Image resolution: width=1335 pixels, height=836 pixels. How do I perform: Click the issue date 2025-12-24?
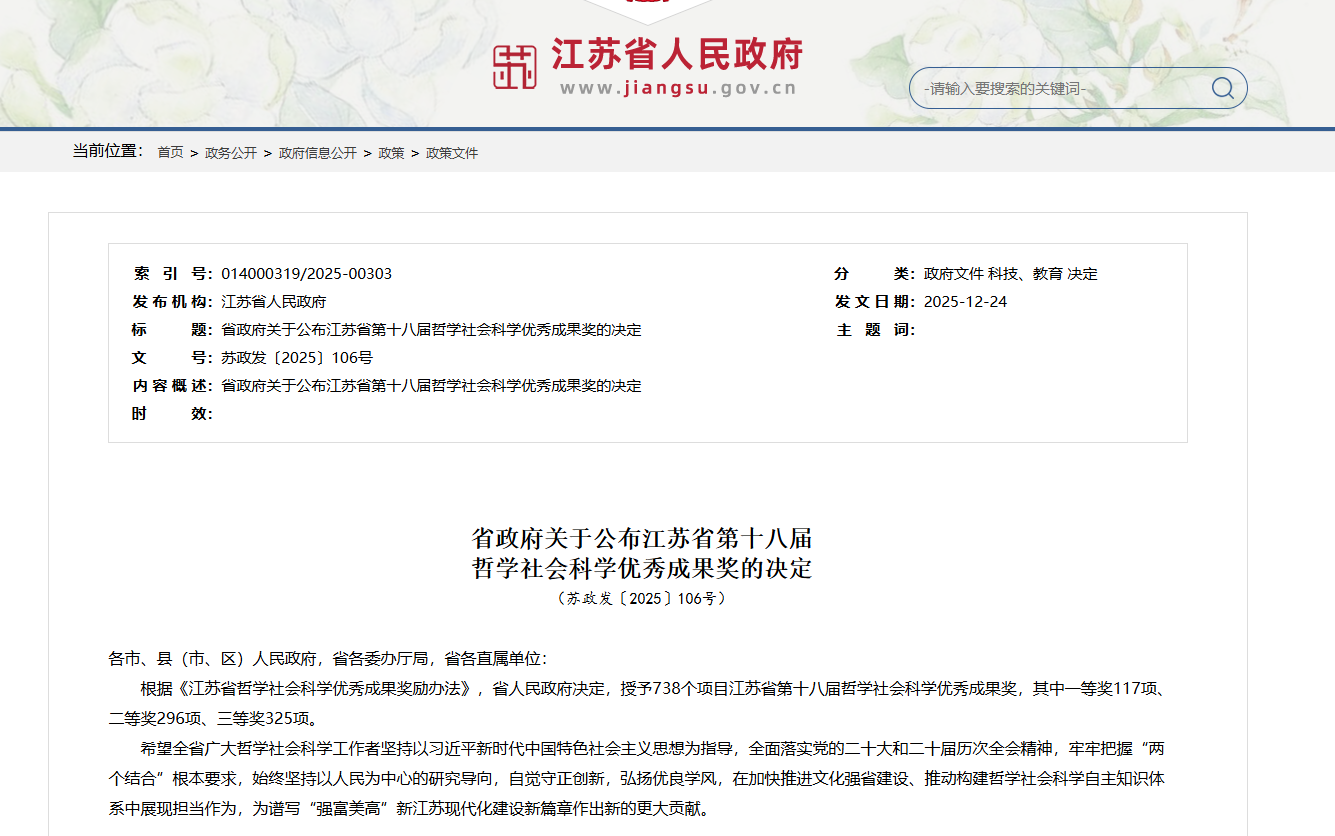965,302
